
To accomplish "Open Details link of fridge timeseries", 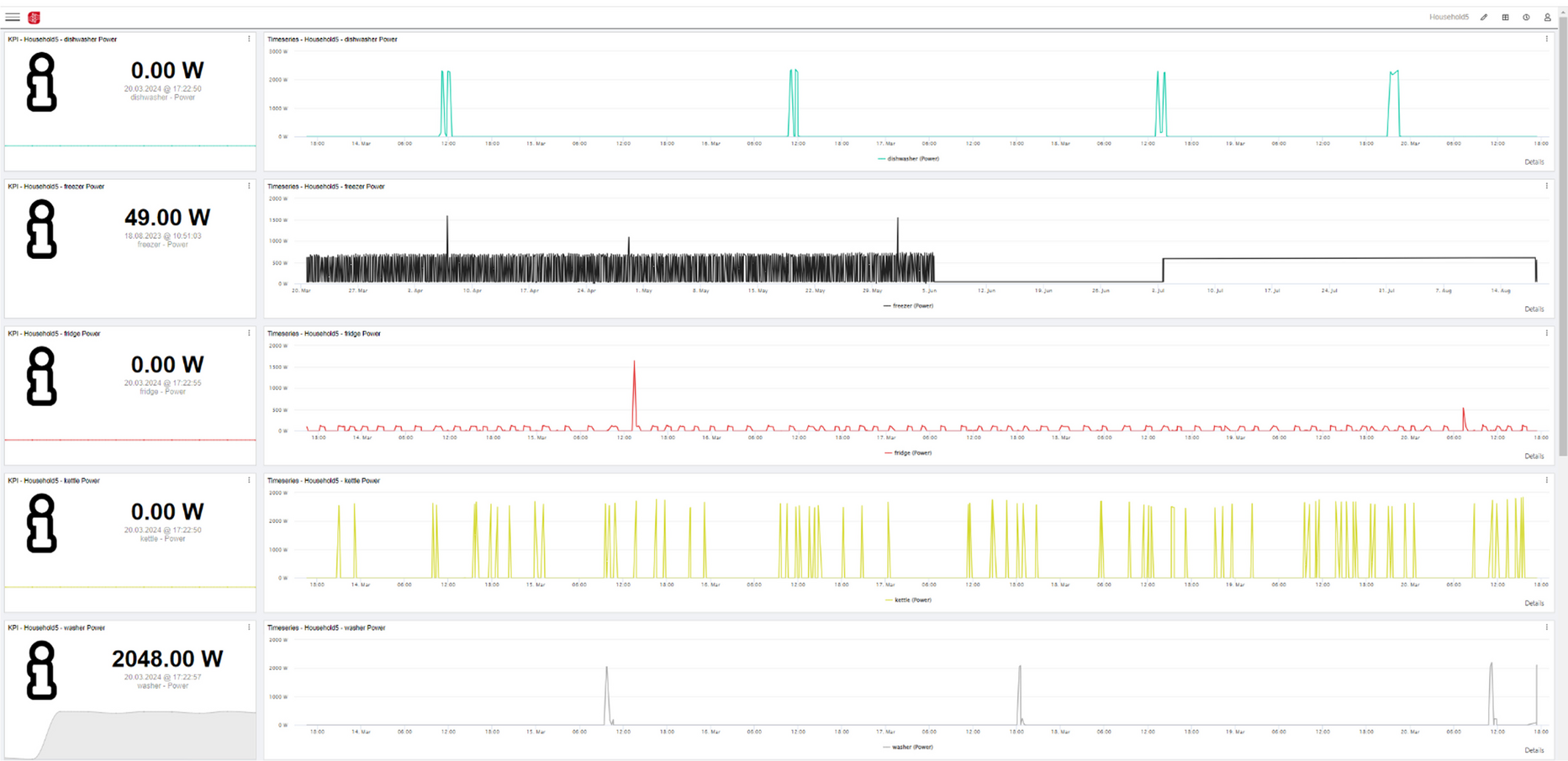I will pos(1534,457).
